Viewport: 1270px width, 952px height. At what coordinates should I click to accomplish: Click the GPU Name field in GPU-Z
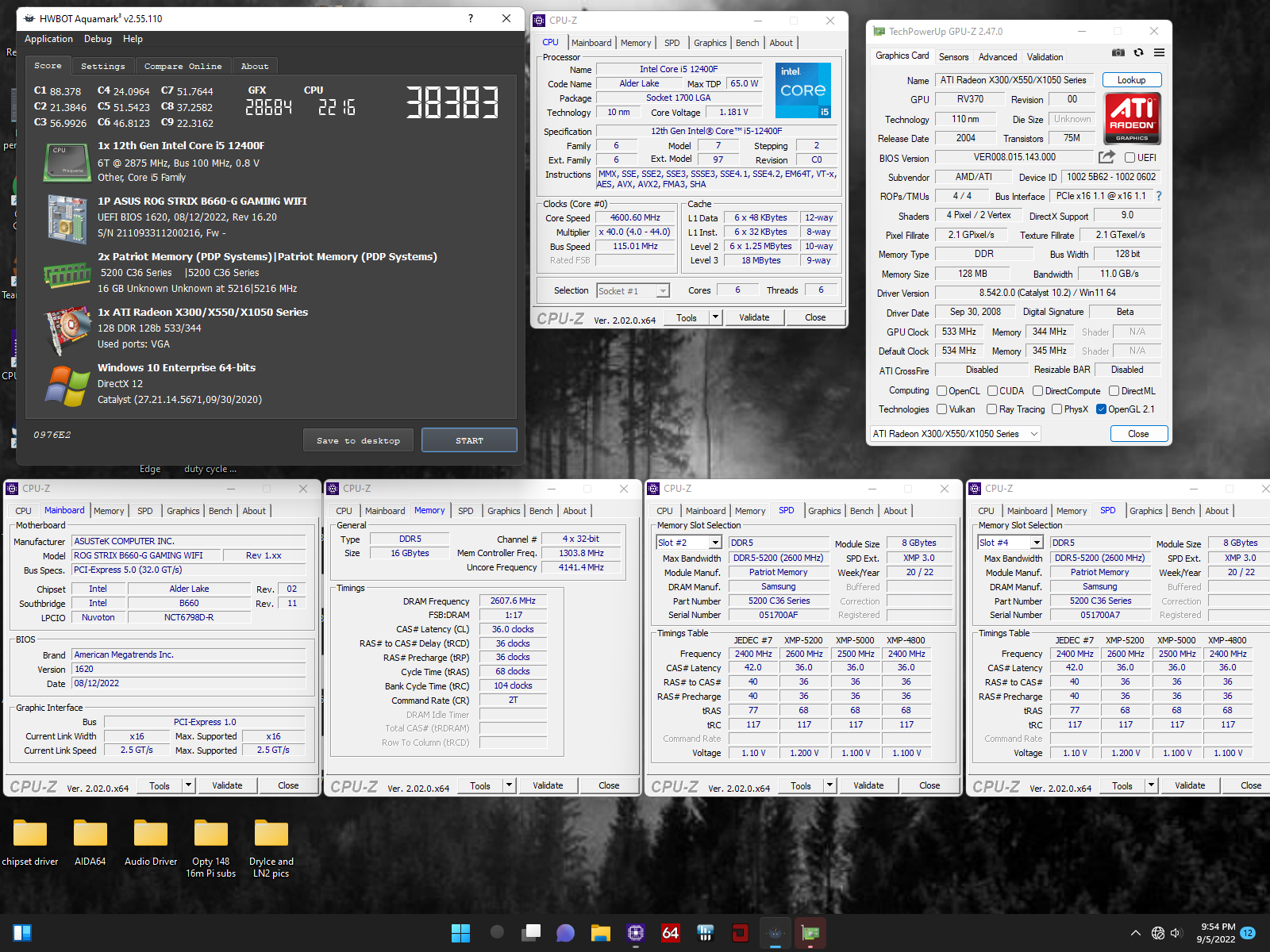[x=1013, y=80]
